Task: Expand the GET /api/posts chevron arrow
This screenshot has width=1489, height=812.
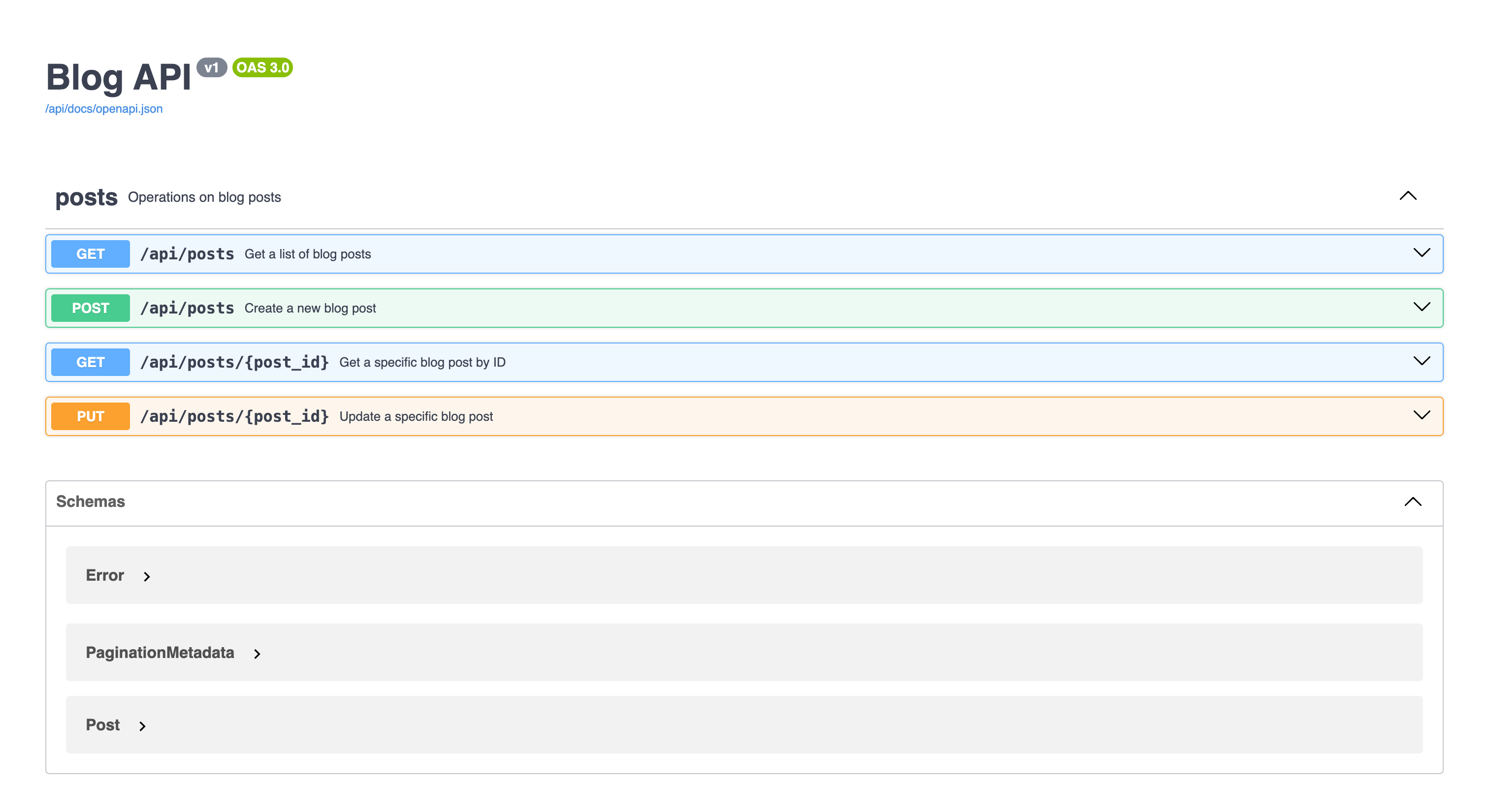Action: click(1422, 252)
